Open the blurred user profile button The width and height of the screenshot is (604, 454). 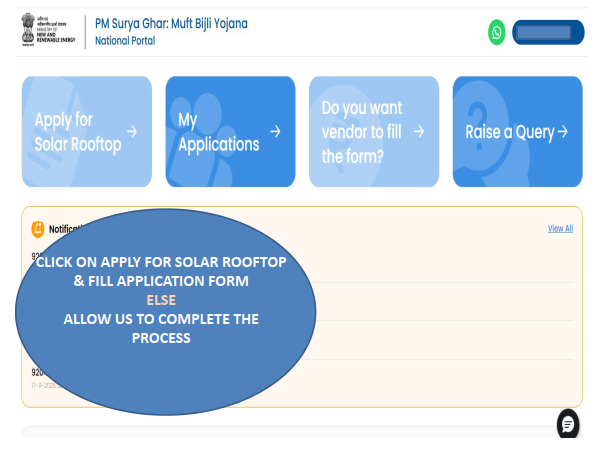tap(548, 32)
